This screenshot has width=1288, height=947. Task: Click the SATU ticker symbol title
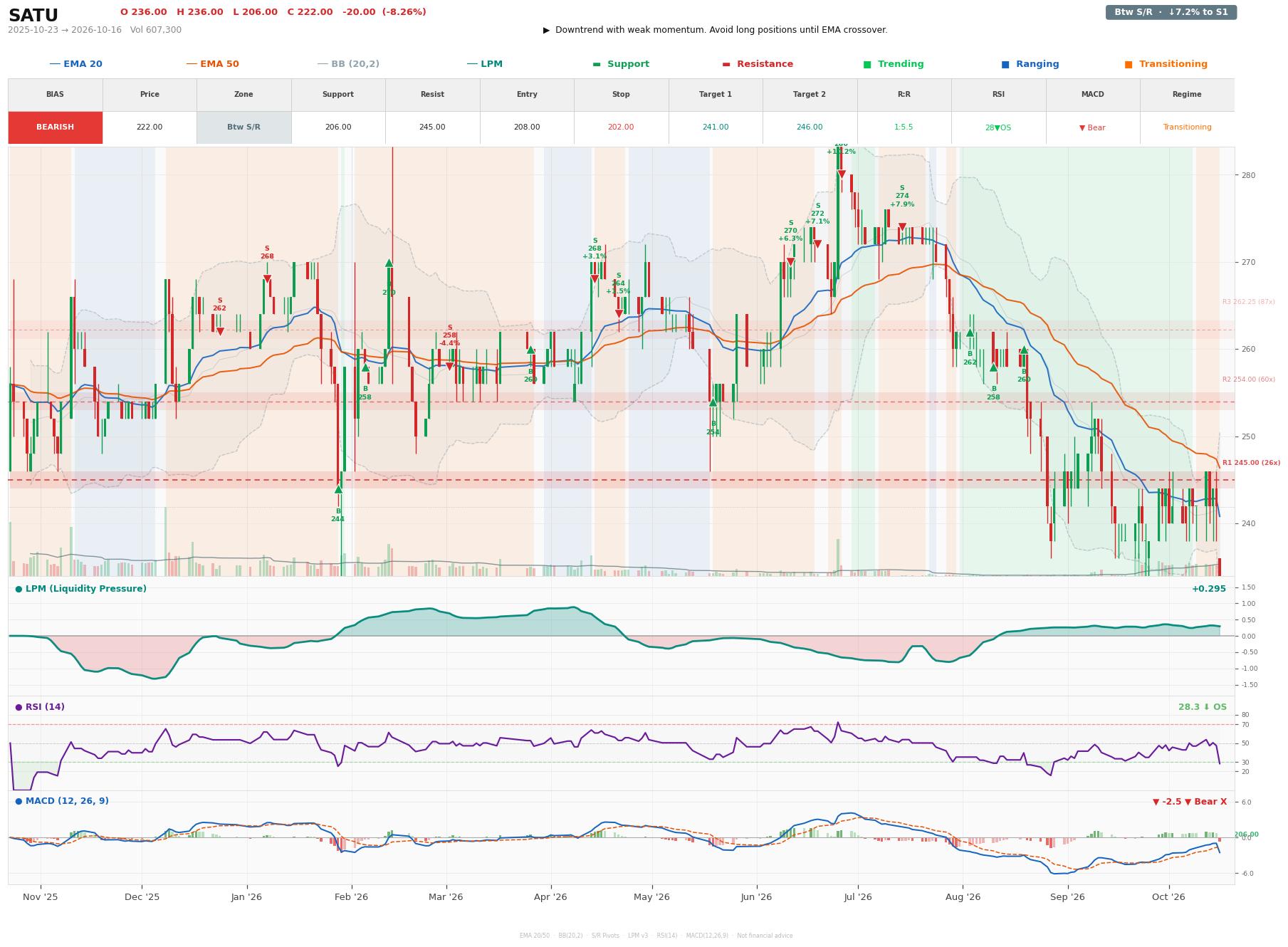coord(33,16)
